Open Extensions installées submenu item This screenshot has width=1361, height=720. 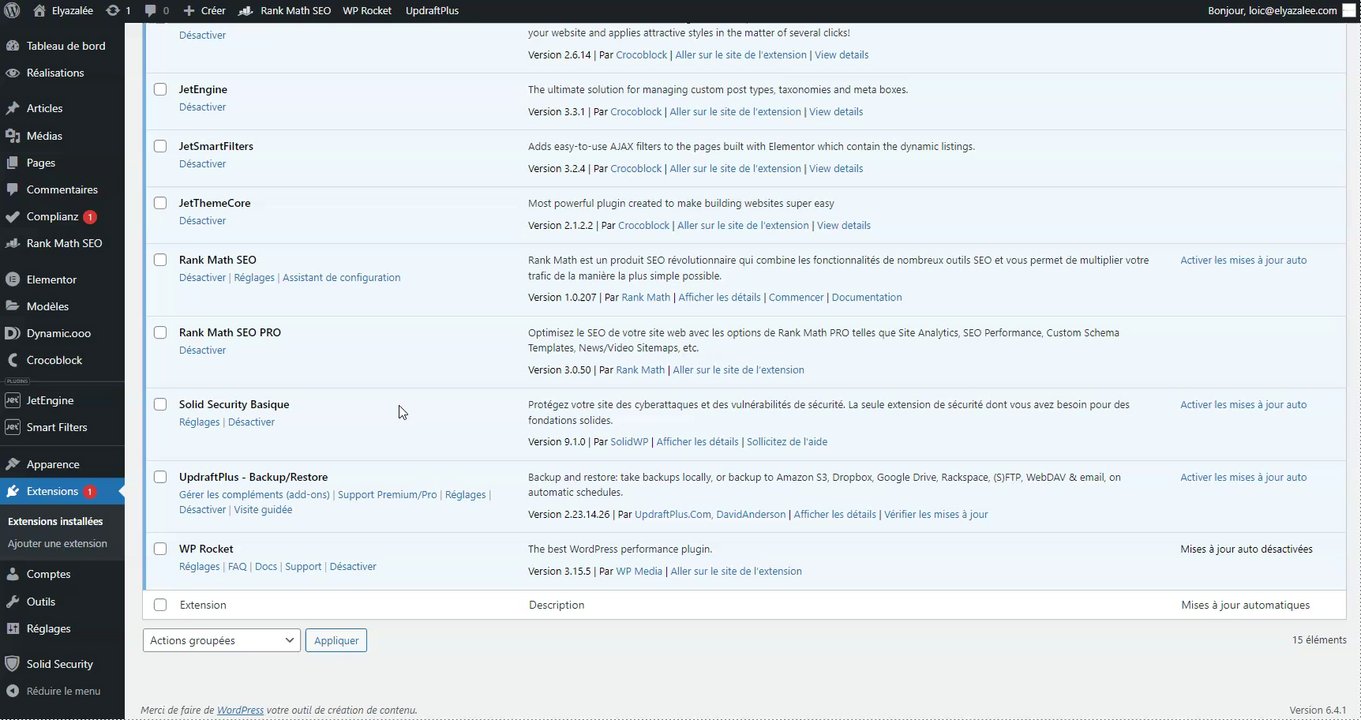coord(55,522)
